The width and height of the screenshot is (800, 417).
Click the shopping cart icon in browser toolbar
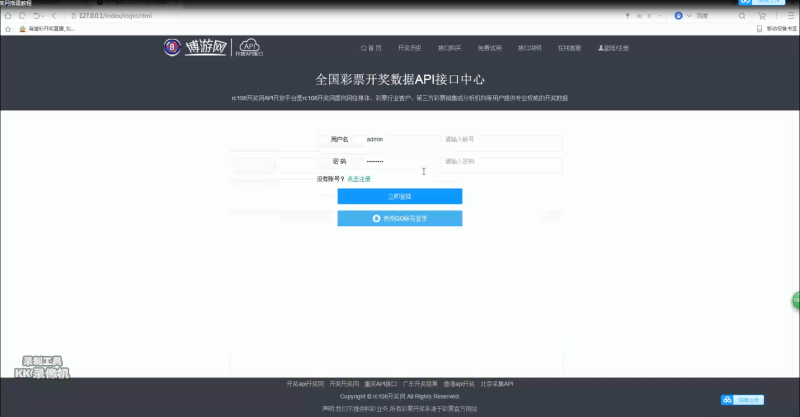[761, 16]
